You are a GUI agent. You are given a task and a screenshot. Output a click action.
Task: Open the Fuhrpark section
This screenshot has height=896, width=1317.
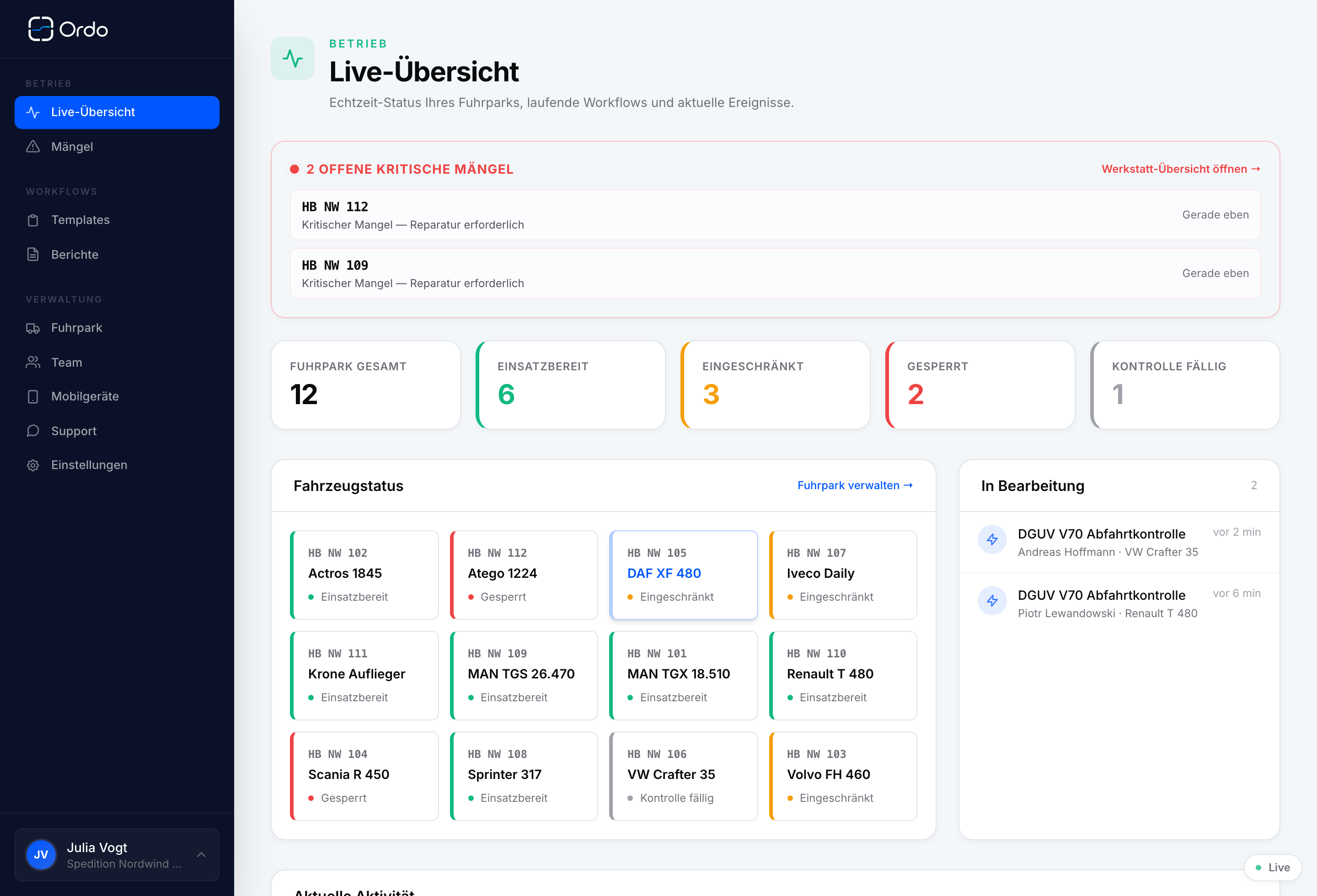117,328
